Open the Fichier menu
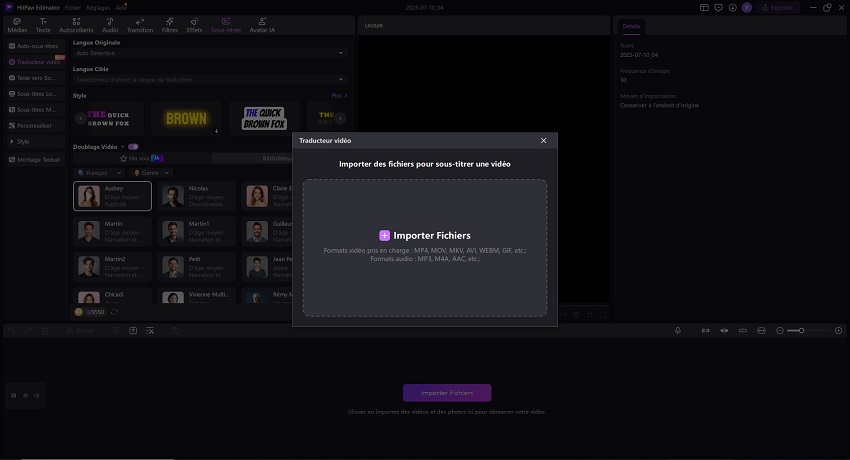 (x=73, y=7)
